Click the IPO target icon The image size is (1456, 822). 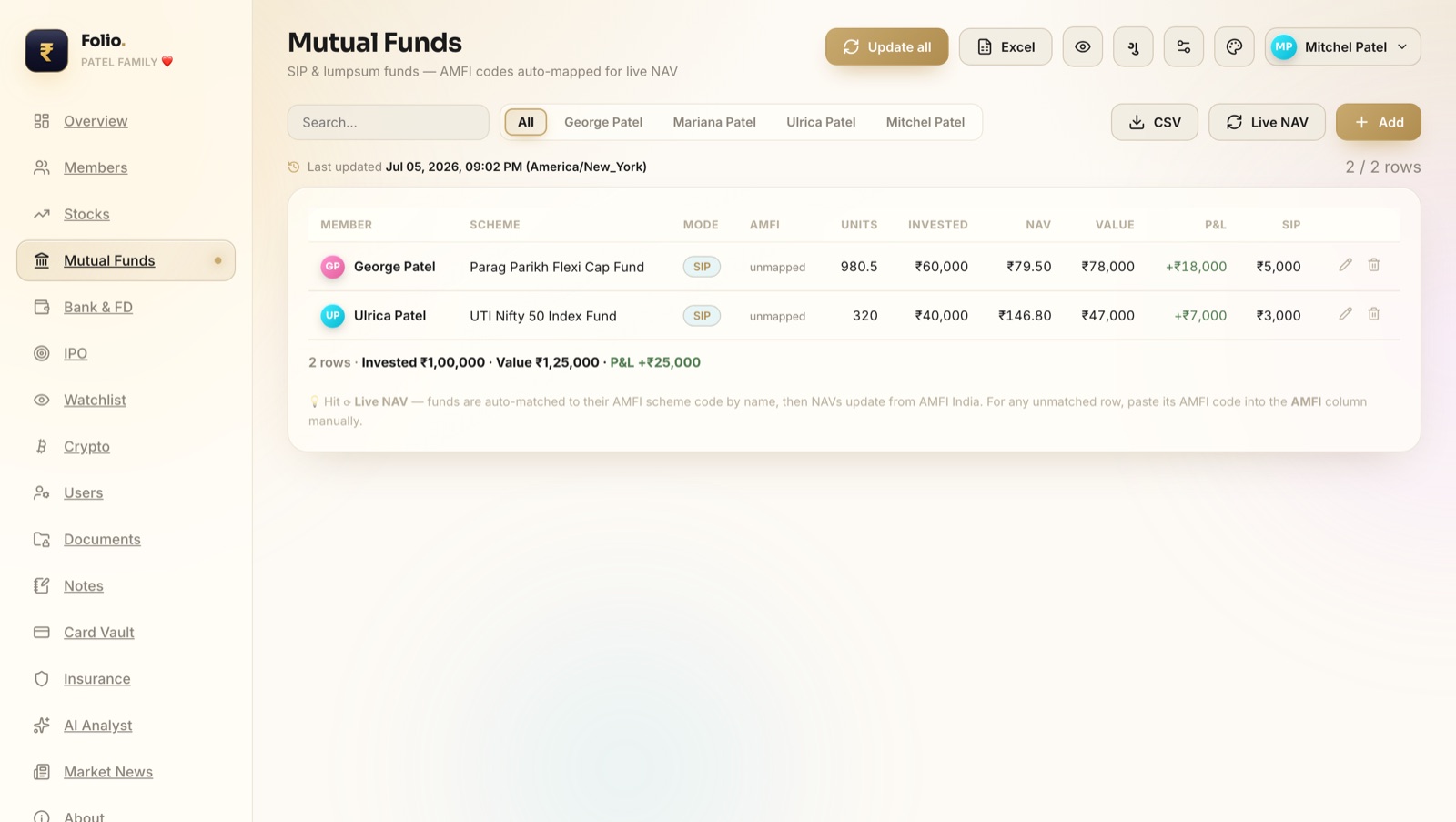[42, 353]
